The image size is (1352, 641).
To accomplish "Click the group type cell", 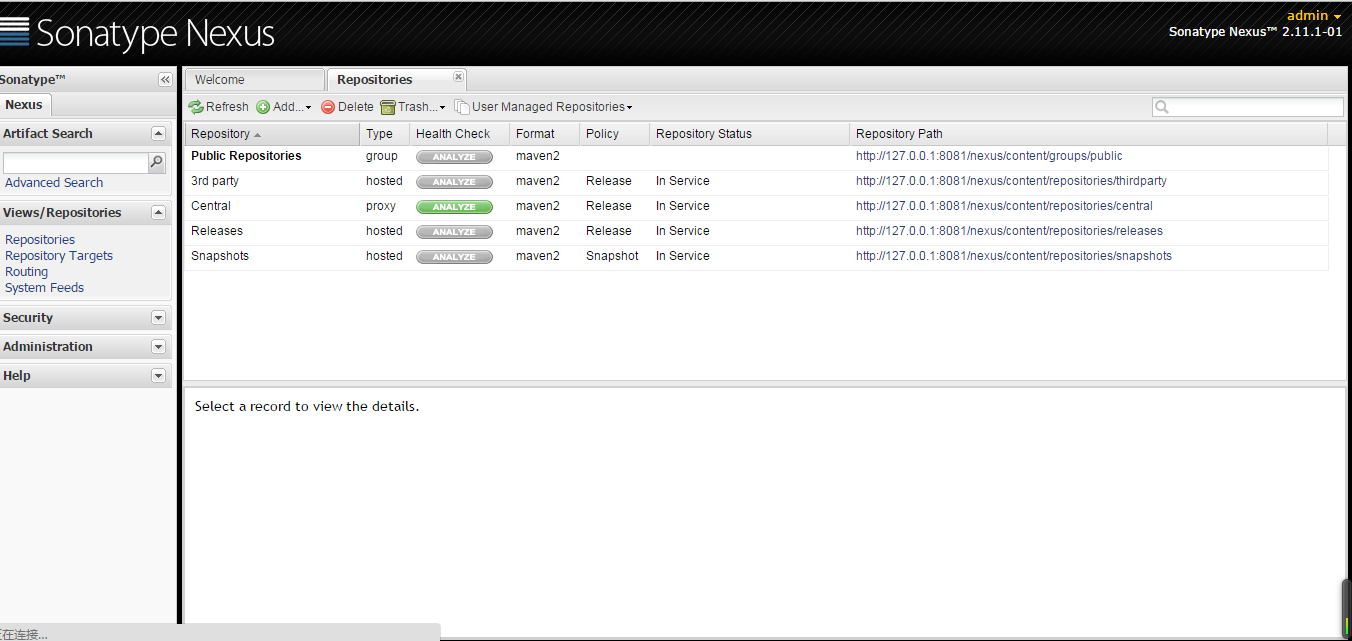I will 382,156.
